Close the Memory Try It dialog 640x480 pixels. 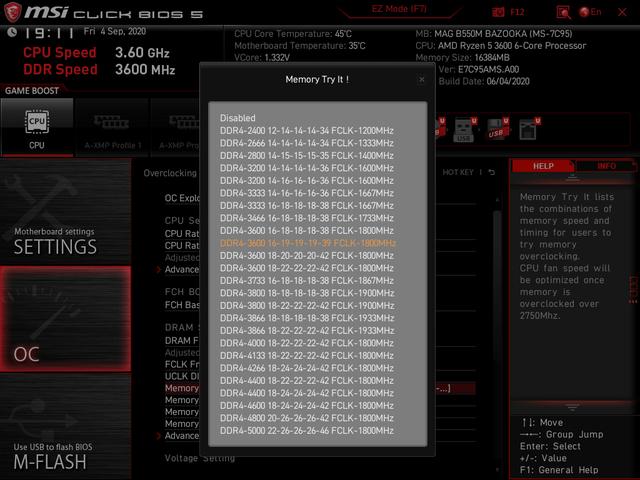pos(422,80)
